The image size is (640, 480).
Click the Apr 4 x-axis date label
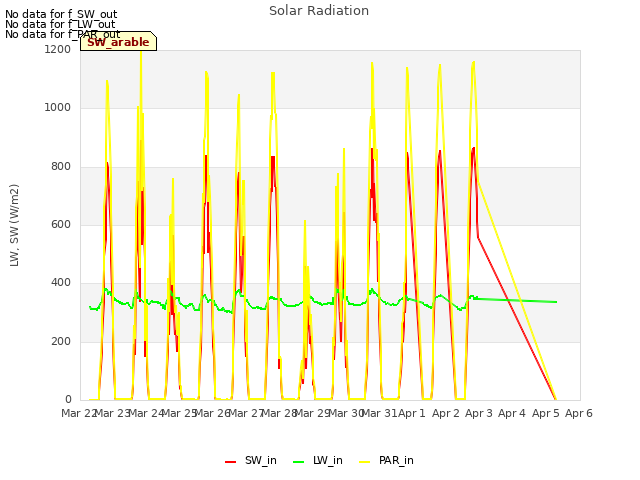[x=512, y=413]
